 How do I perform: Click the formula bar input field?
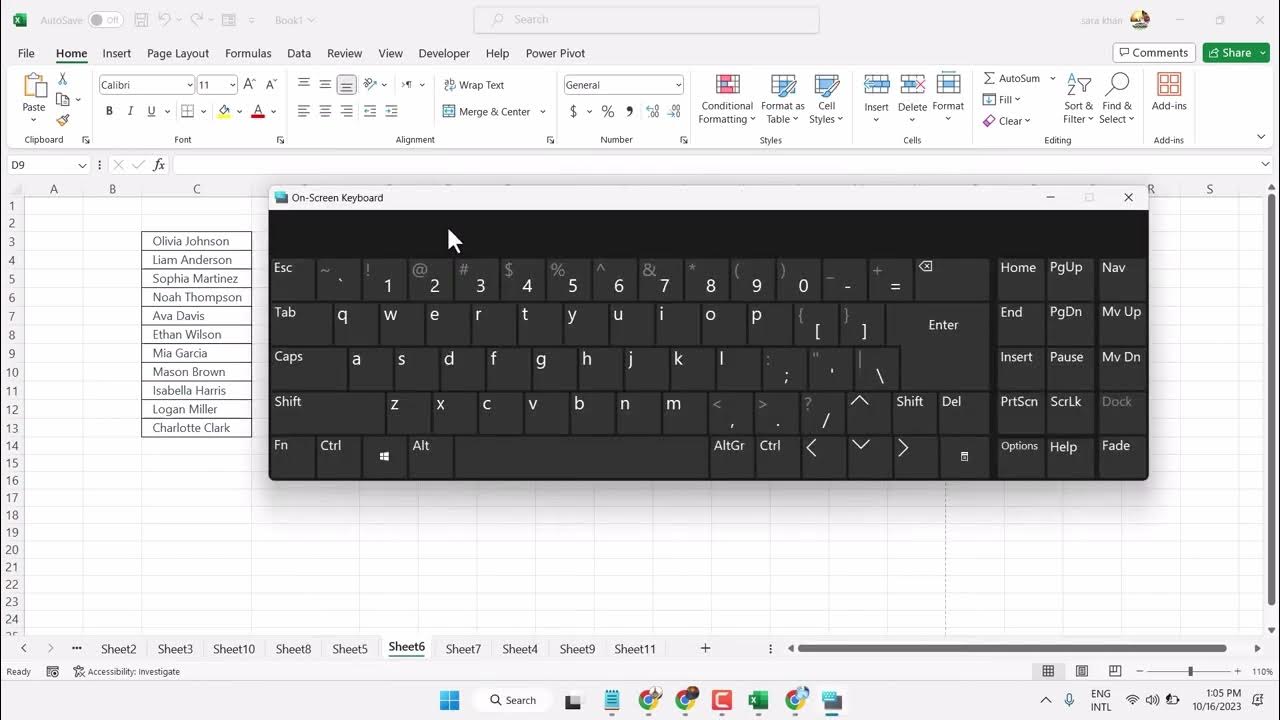click(x=714, y=165)
